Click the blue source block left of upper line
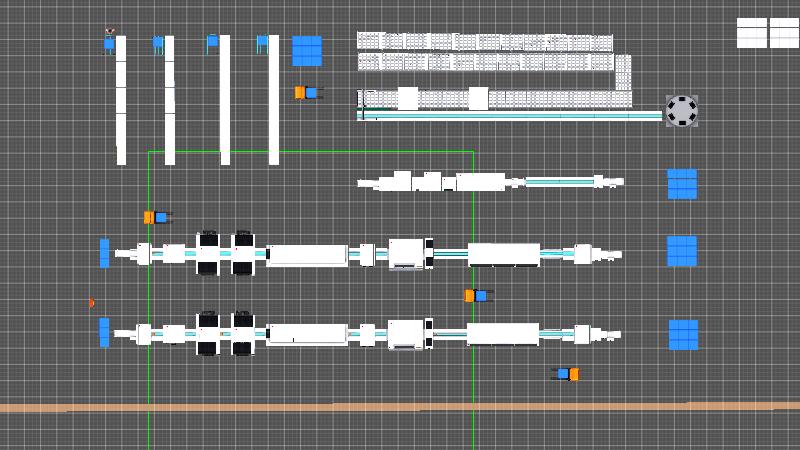The width and height of the screenshot is (800, 450). pos(104,253)
